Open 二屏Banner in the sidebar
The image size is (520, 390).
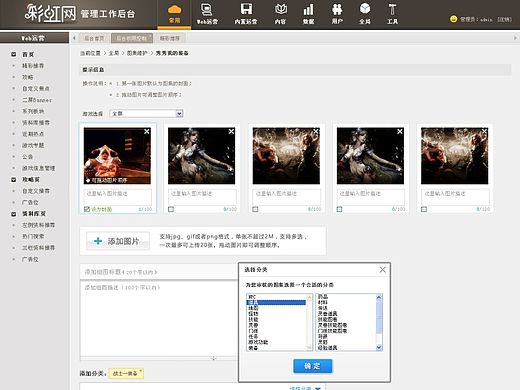tap(37, 100)
